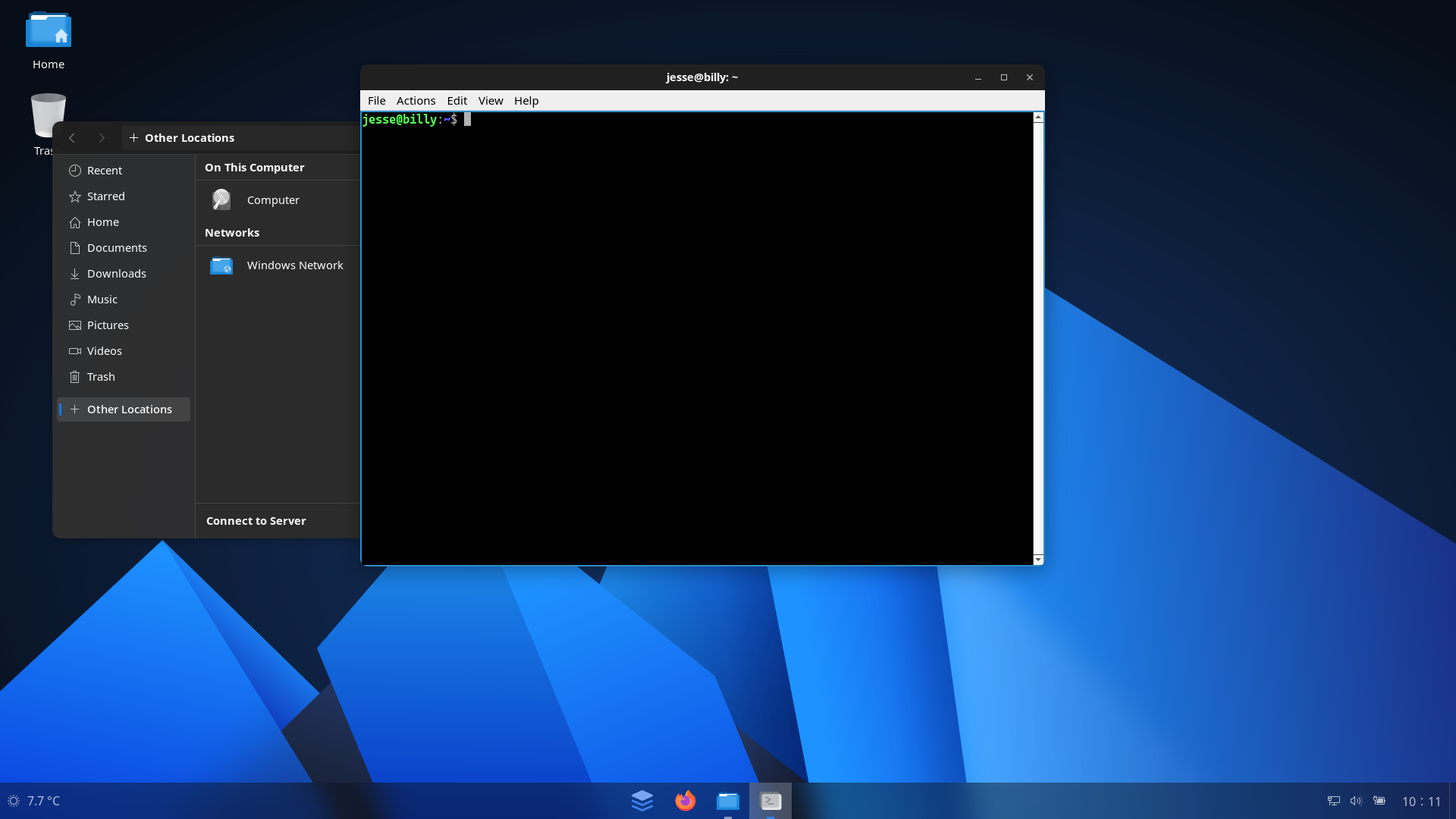Image resolution: width=1456 pixels, height=819 pixels.
Task: Select Videos label in file manager sidebar
Action: [105, 351]
